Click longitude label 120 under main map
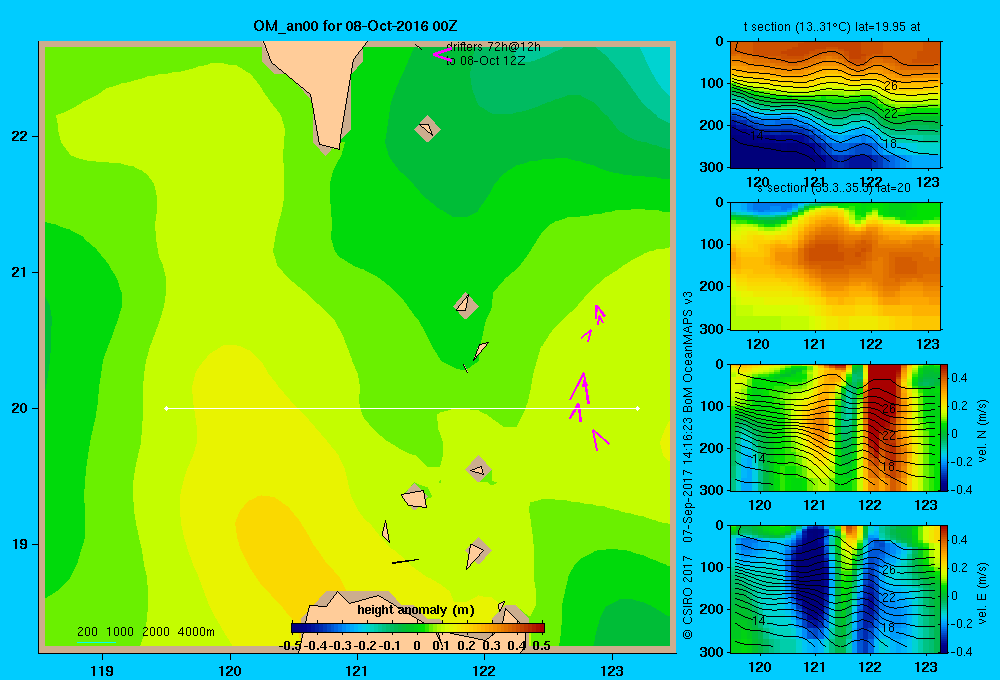 point(230,670)
